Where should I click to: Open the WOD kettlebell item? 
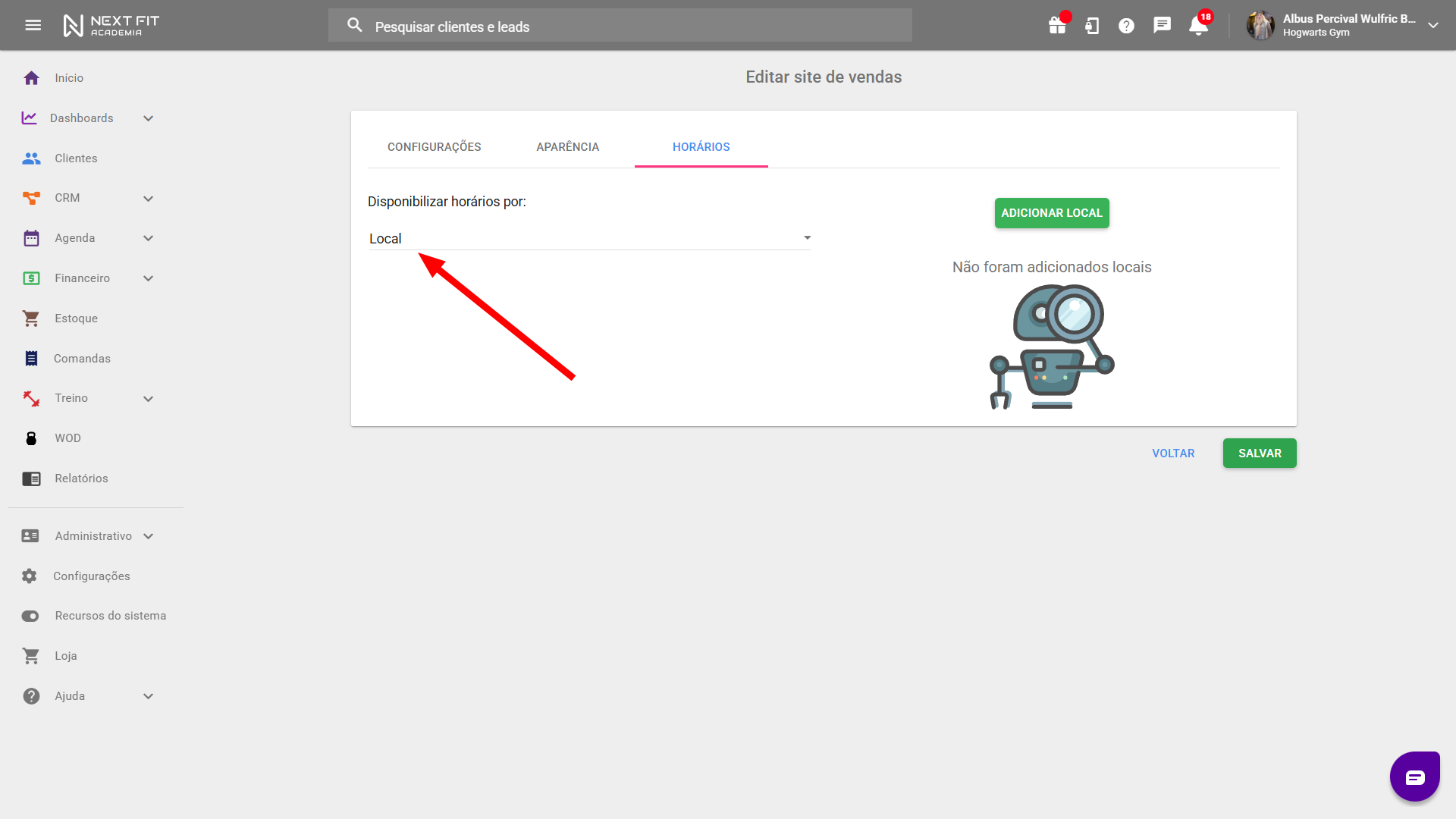click(67, 438)
